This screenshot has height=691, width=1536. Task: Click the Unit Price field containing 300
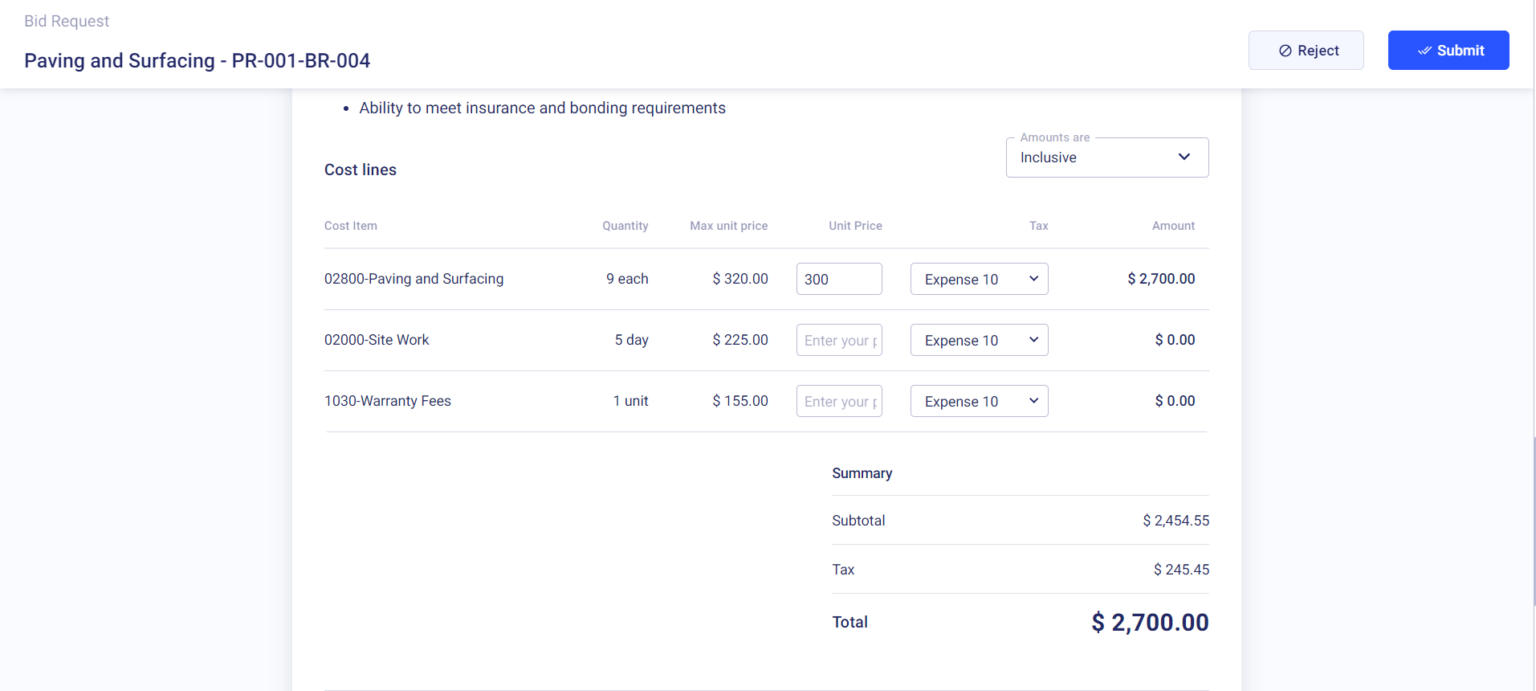coord(839,279)
